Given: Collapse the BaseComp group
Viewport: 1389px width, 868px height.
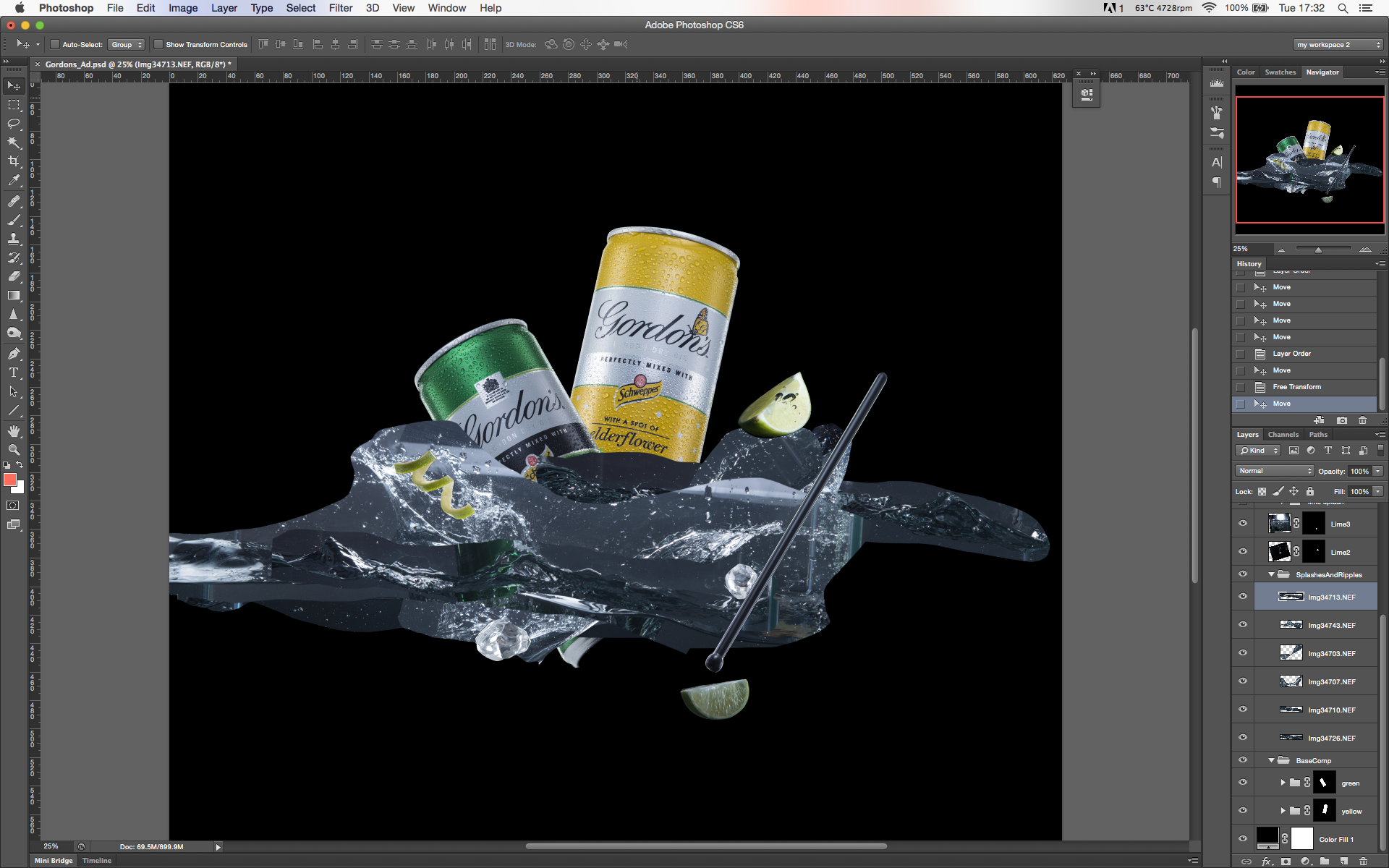Looking at the screenshot, I should [1271, 760].
